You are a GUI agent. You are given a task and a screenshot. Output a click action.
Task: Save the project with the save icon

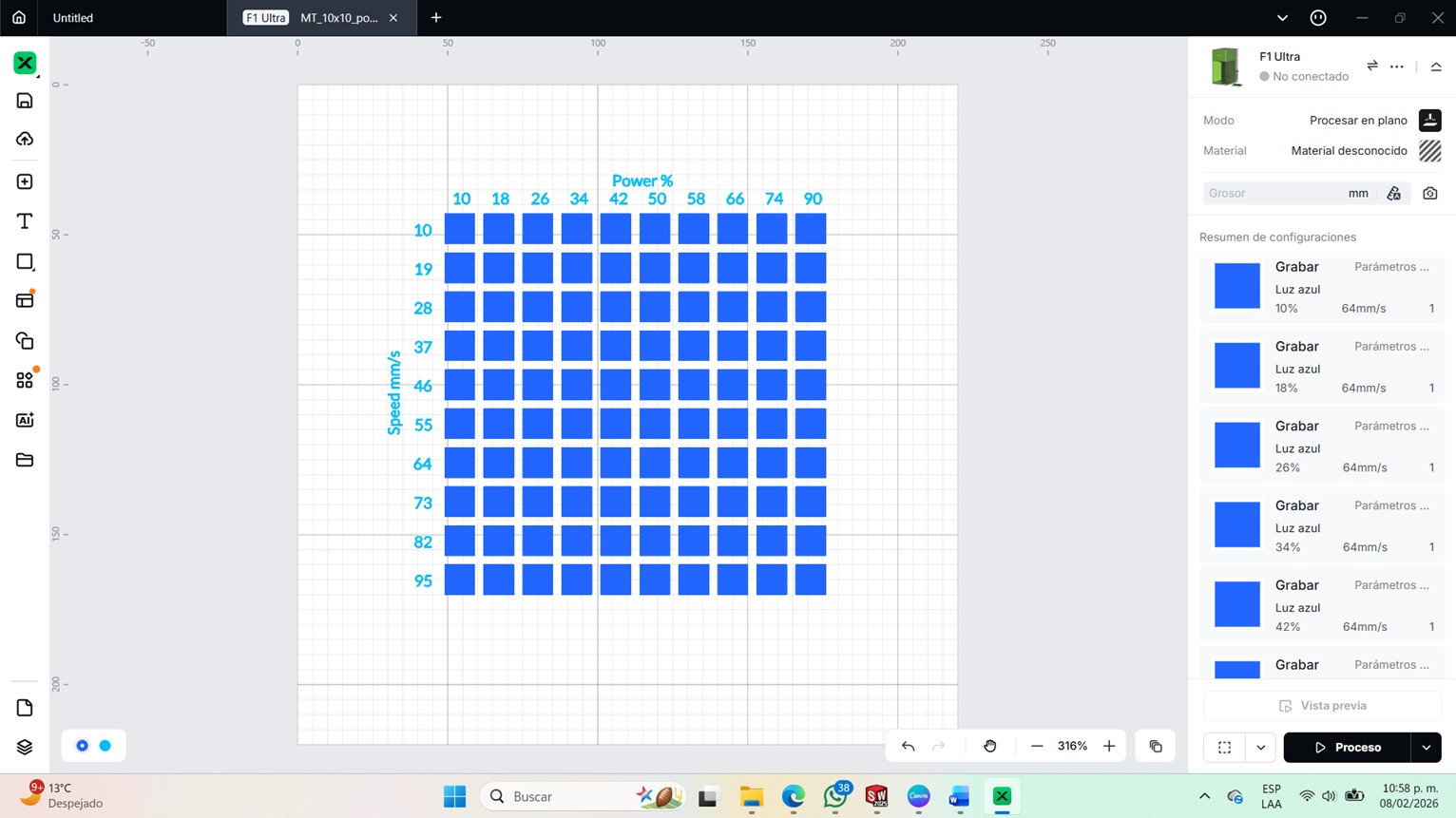(25, 101)
